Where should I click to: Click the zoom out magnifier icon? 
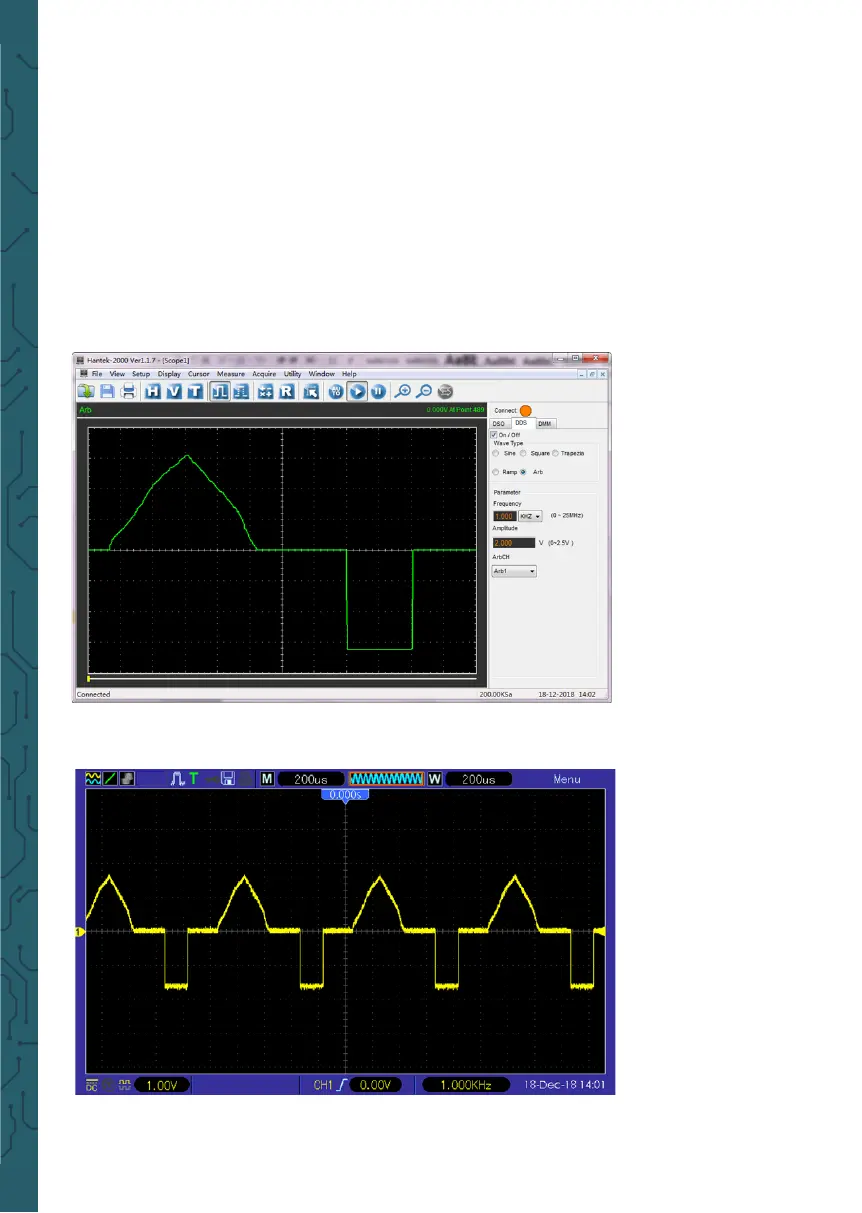(x=424, y=392)
